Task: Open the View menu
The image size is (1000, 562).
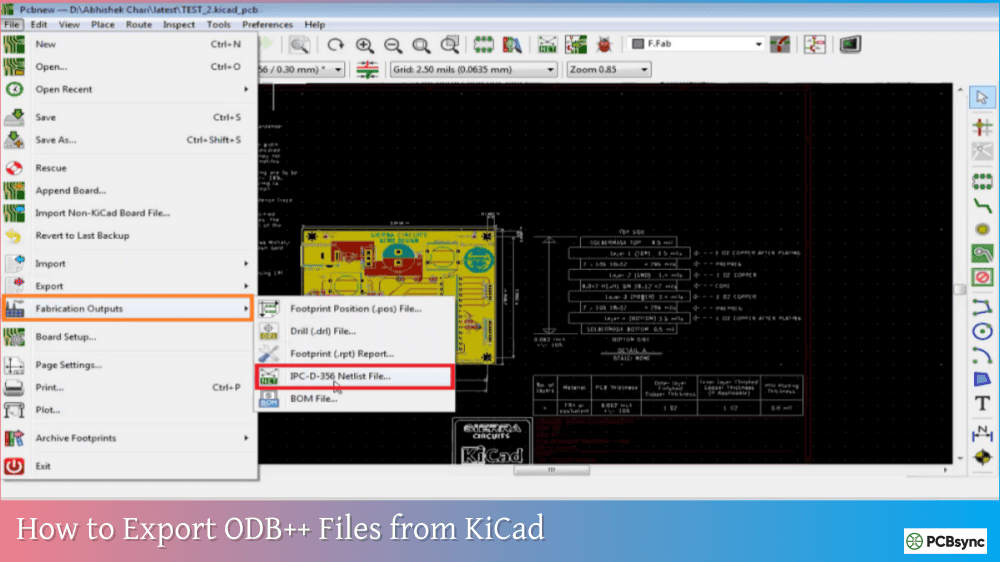Action: (x=69, y=24)
